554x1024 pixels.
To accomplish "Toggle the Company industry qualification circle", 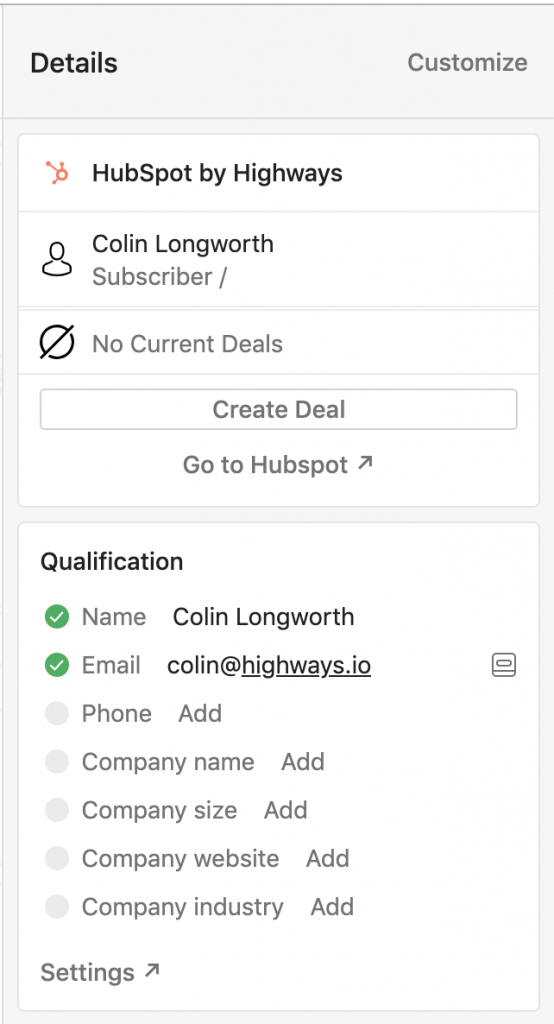I will [57, 906].
